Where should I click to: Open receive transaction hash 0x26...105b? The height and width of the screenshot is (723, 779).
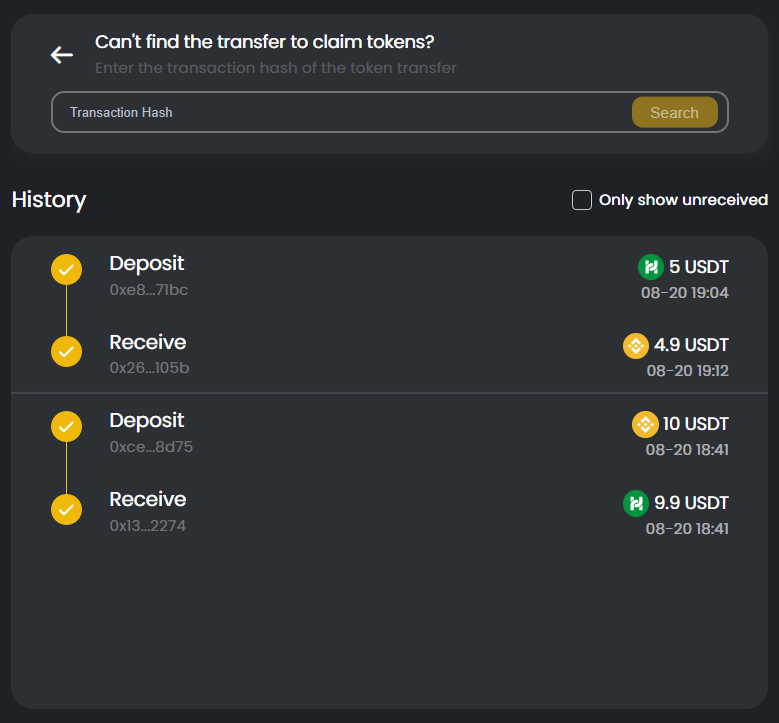(149, 368)
